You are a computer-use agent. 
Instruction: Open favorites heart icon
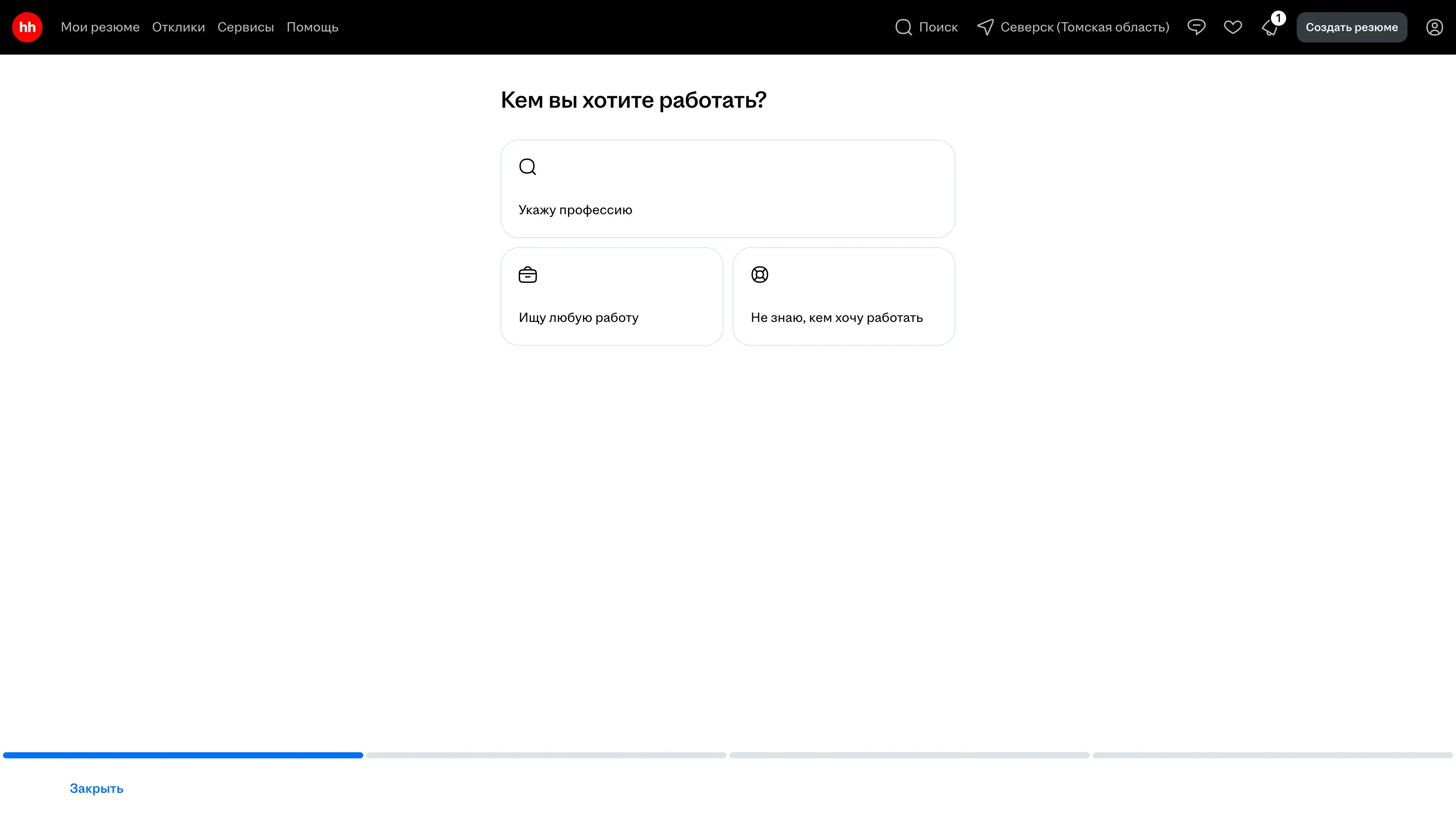[x=1233, y=27]
